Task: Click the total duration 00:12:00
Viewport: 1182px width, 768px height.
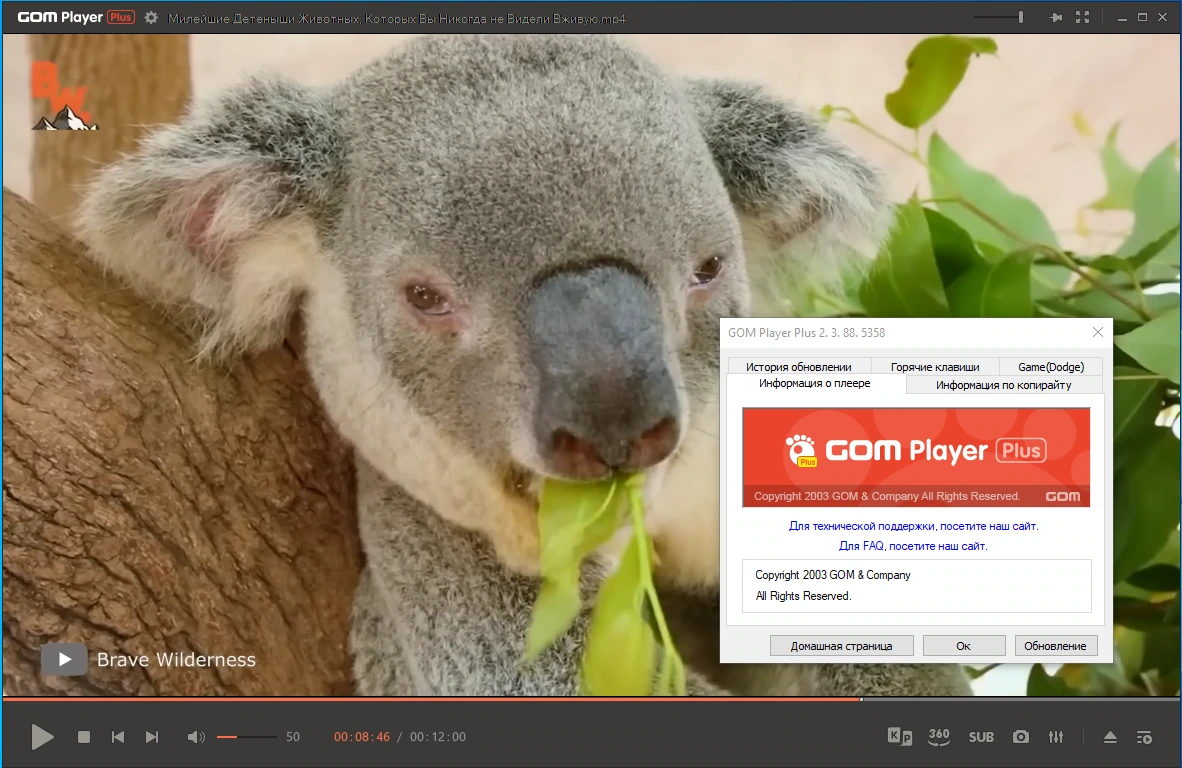Action: [x=438, y=736]
